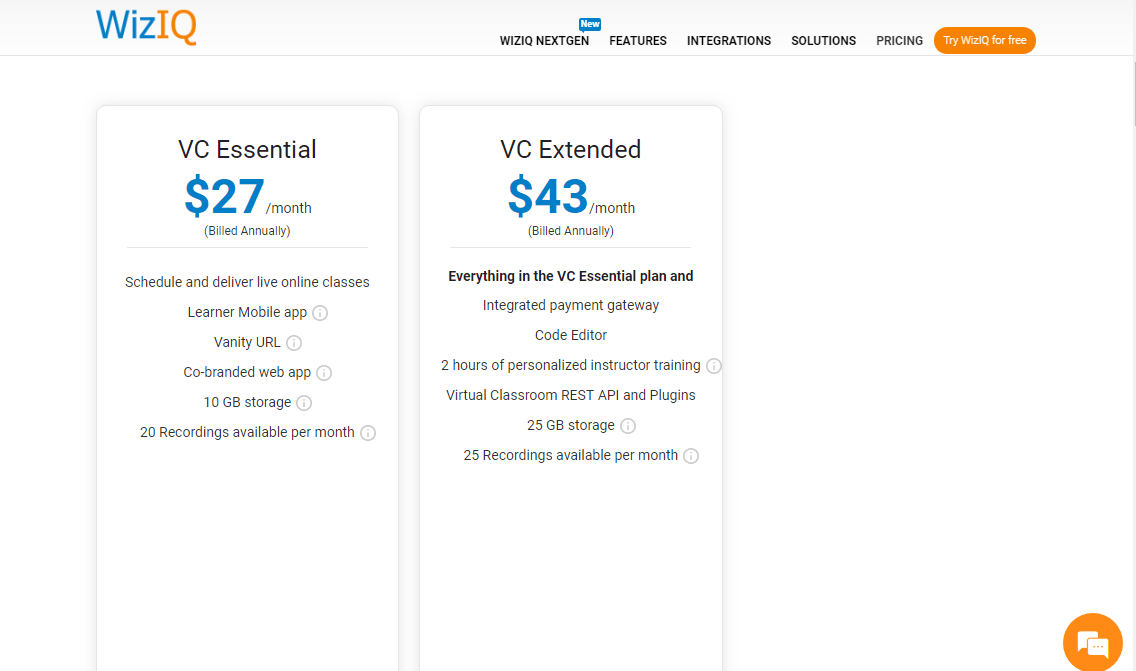Open the Solutions menu

coord(823,41)
